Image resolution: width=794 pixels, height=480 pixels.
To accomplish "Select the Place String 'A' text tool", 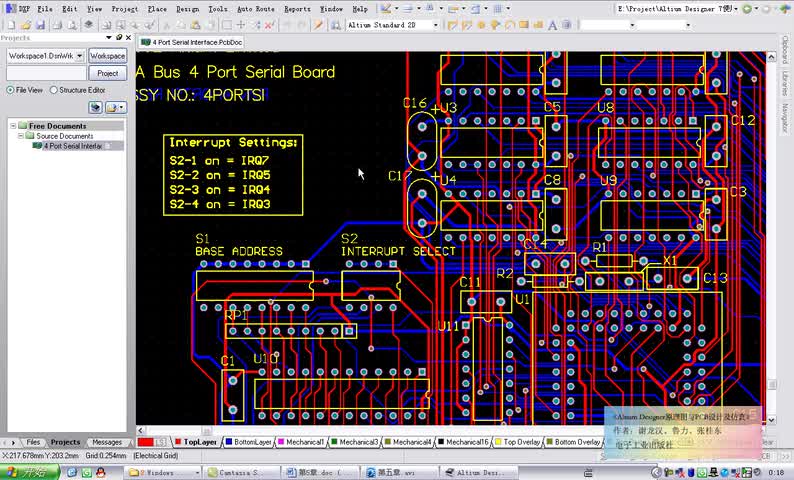I will coord(552,25).
